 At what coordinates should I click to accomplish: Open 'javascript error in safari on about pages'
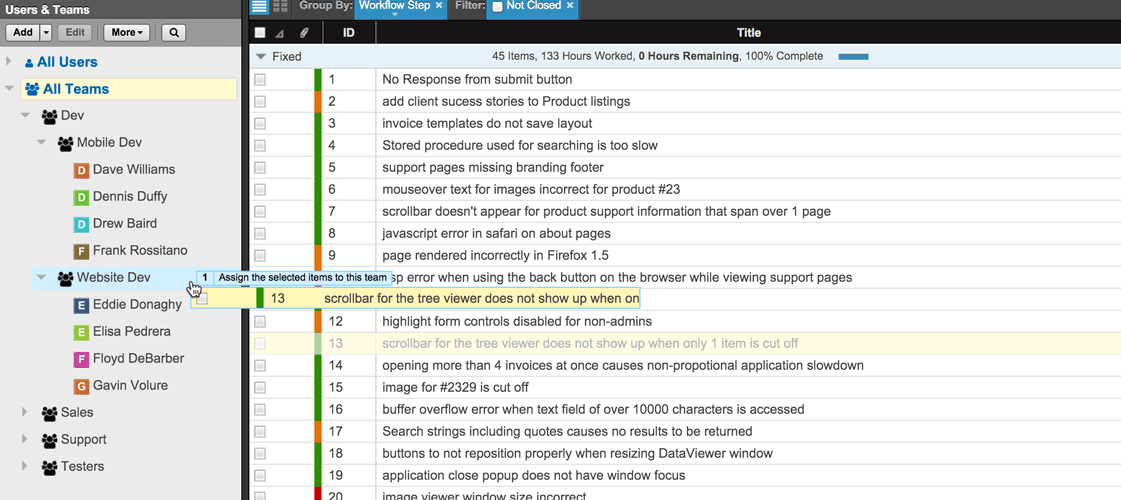[496, 233]
